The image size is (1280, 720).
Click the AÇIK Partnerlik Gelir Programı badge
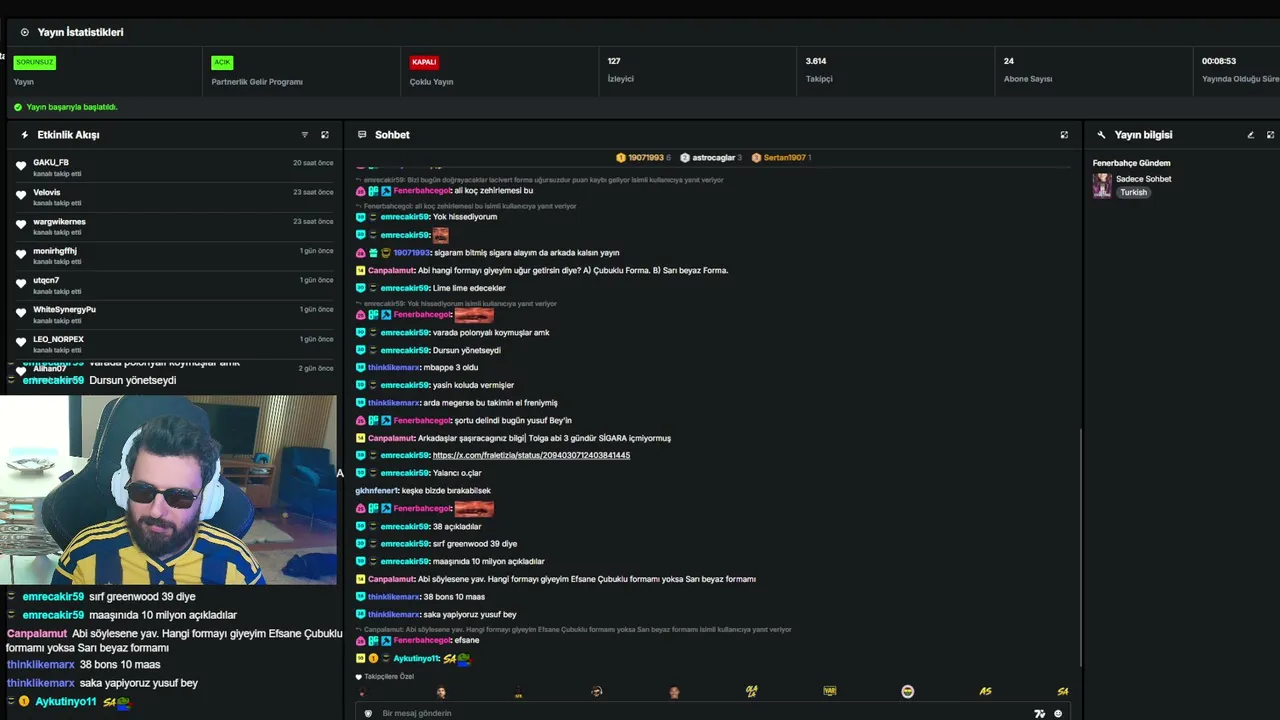222,62
